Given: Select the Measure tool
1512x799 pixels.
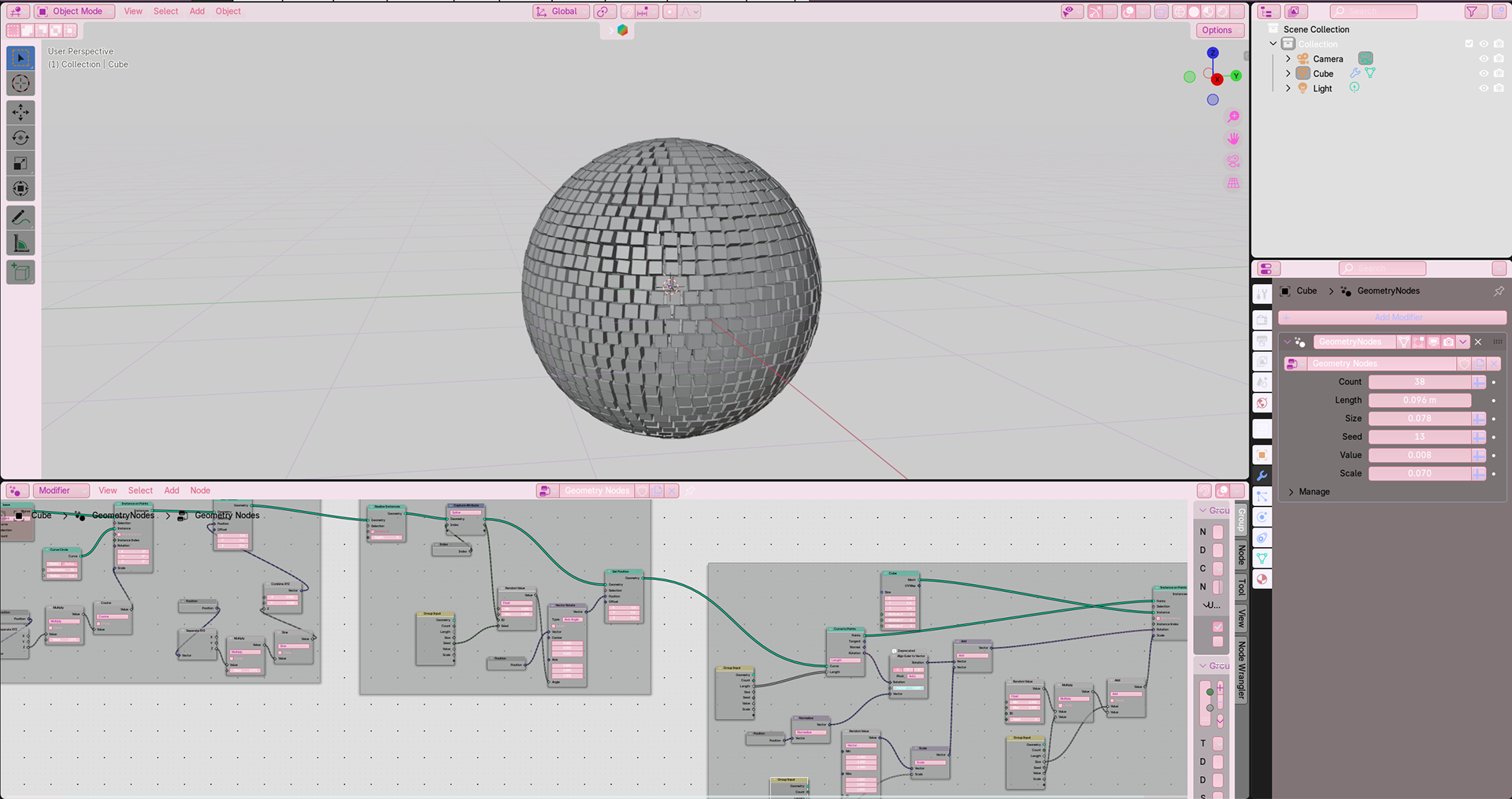Looking at the screenshot, I should click(x=21, y=243).
